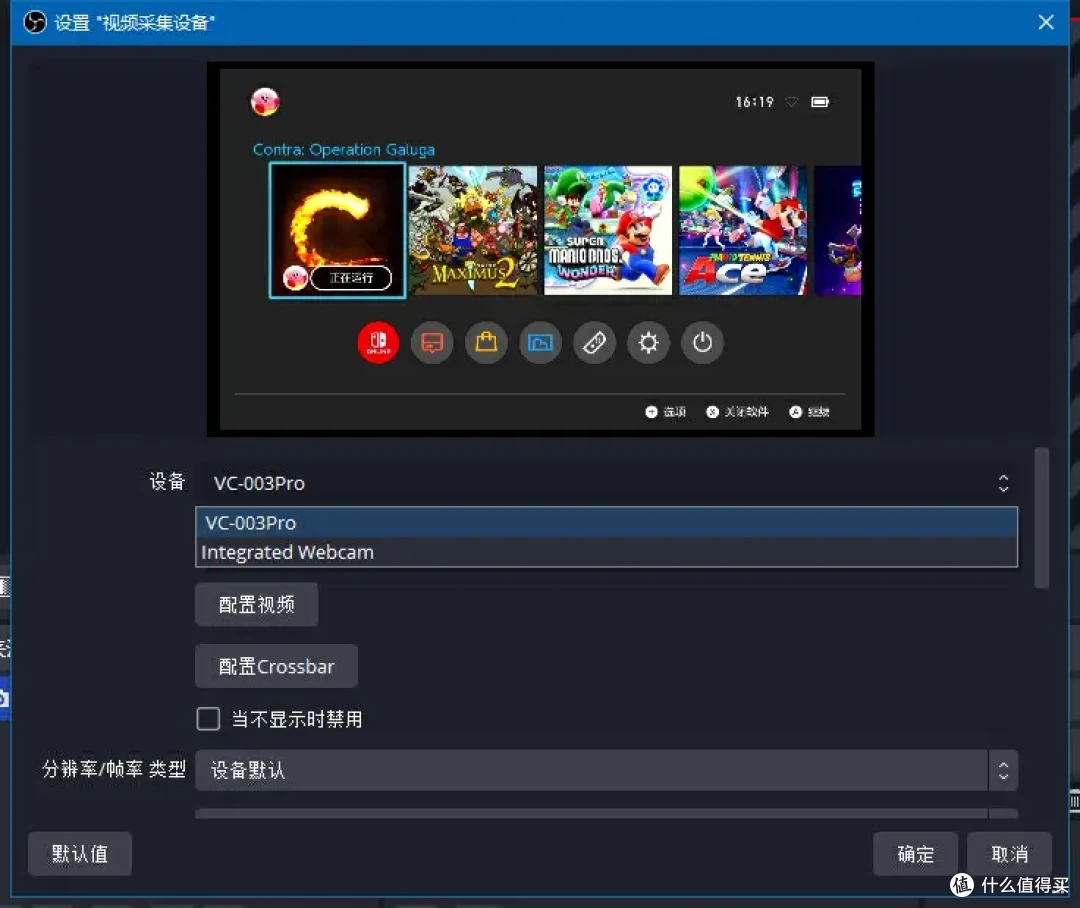Click the Nintendo Switch Online red icon in preview

(x=378, y=342)
